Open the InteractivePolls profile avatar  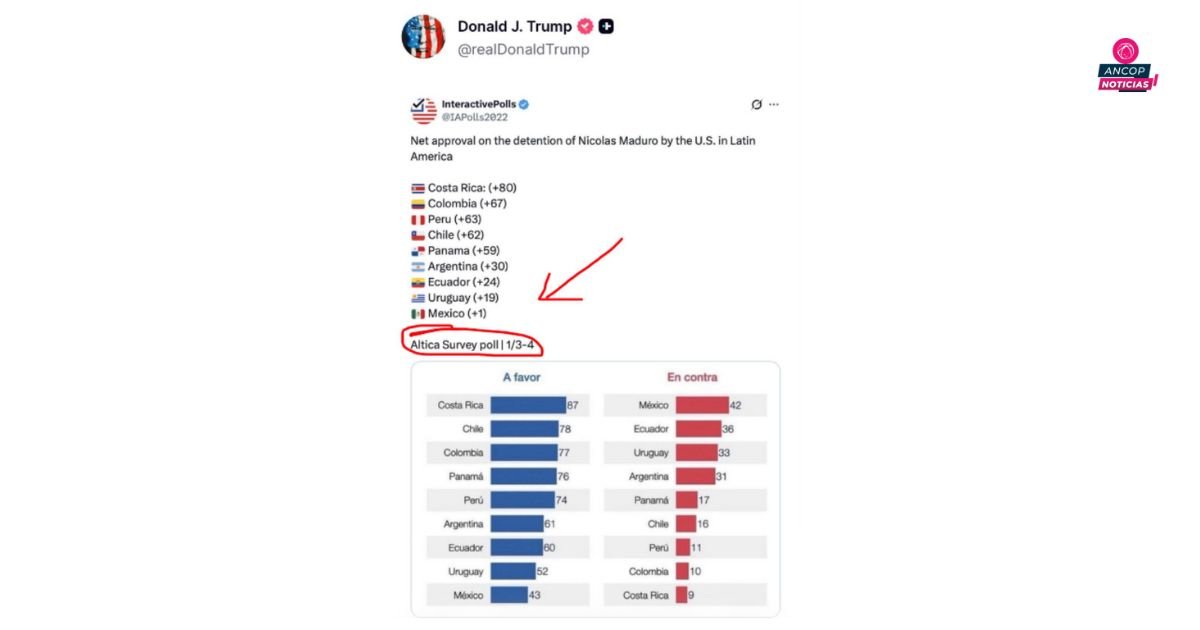tap(423, 110)
